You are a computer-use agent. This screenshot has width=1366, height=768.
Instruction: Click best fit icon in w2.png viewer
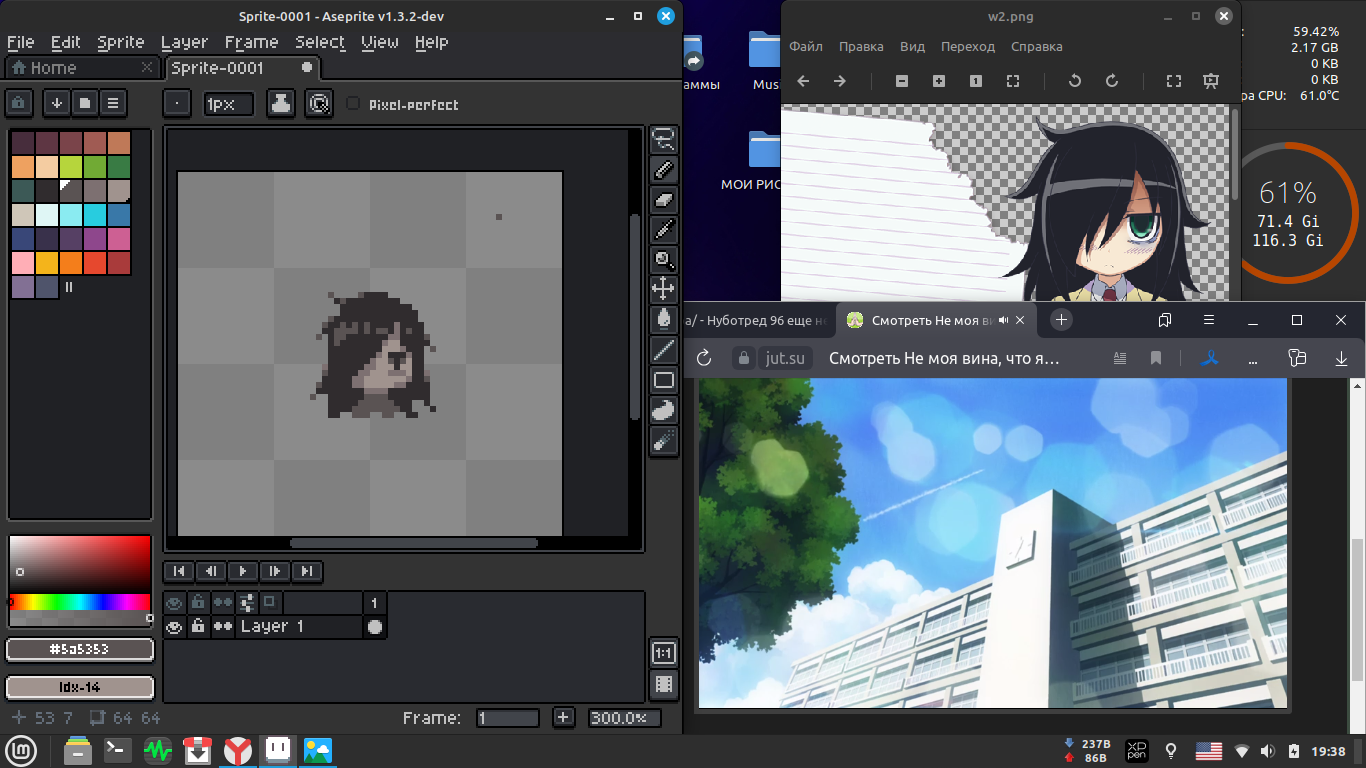[1013, 81]
